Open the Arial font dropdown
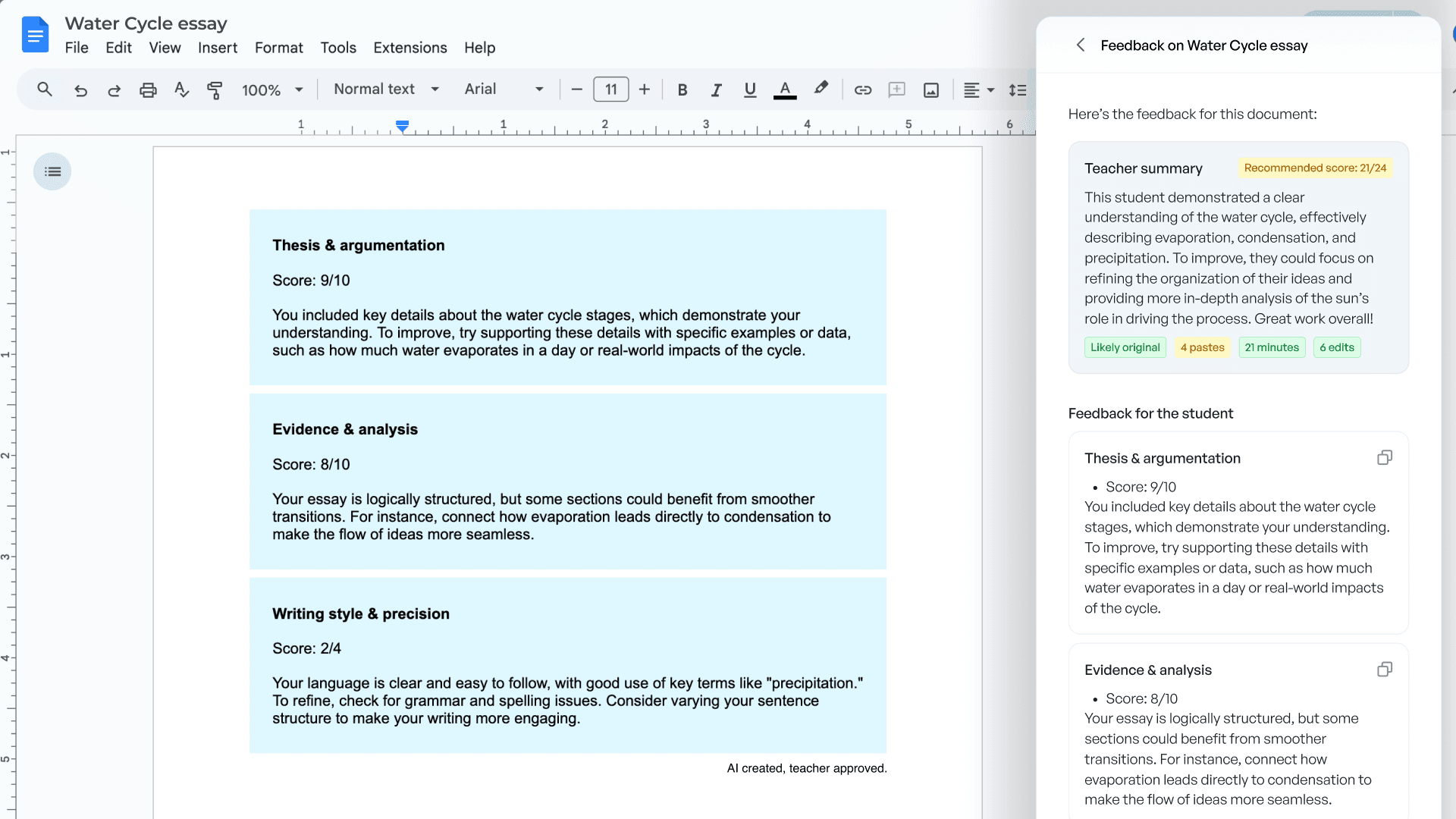The height and width of the screenshot is (819, 1456). [504, 89]
